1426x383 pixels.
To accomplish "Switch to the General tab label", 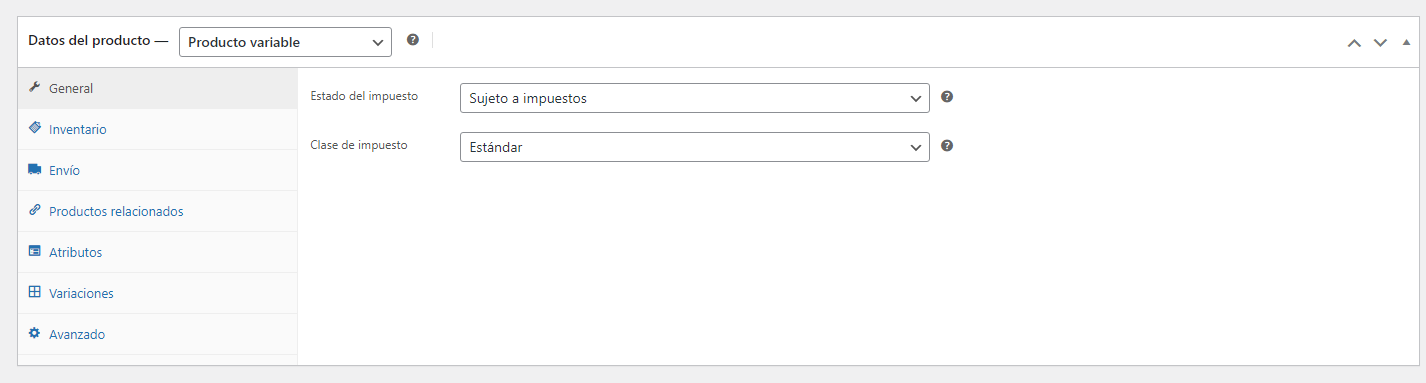I will point(71,88).
